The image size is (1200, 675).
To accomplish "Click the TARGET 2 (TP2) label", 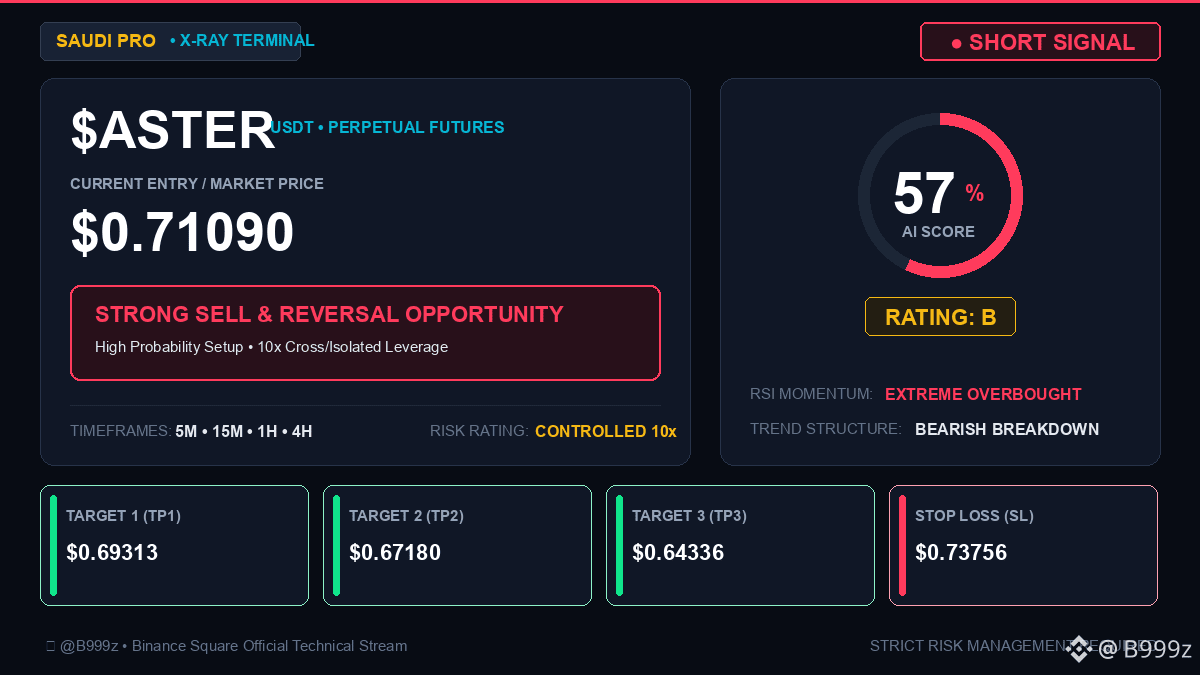I will (406, 516).
